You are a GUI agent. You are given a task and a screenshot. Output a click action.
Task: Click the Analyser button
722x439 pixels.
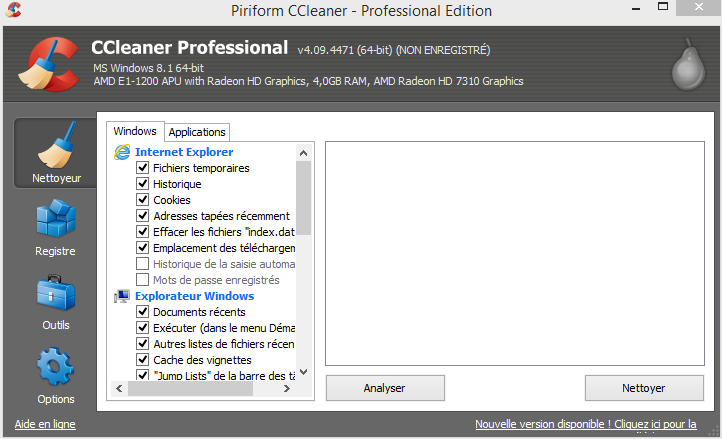[385, 388]
